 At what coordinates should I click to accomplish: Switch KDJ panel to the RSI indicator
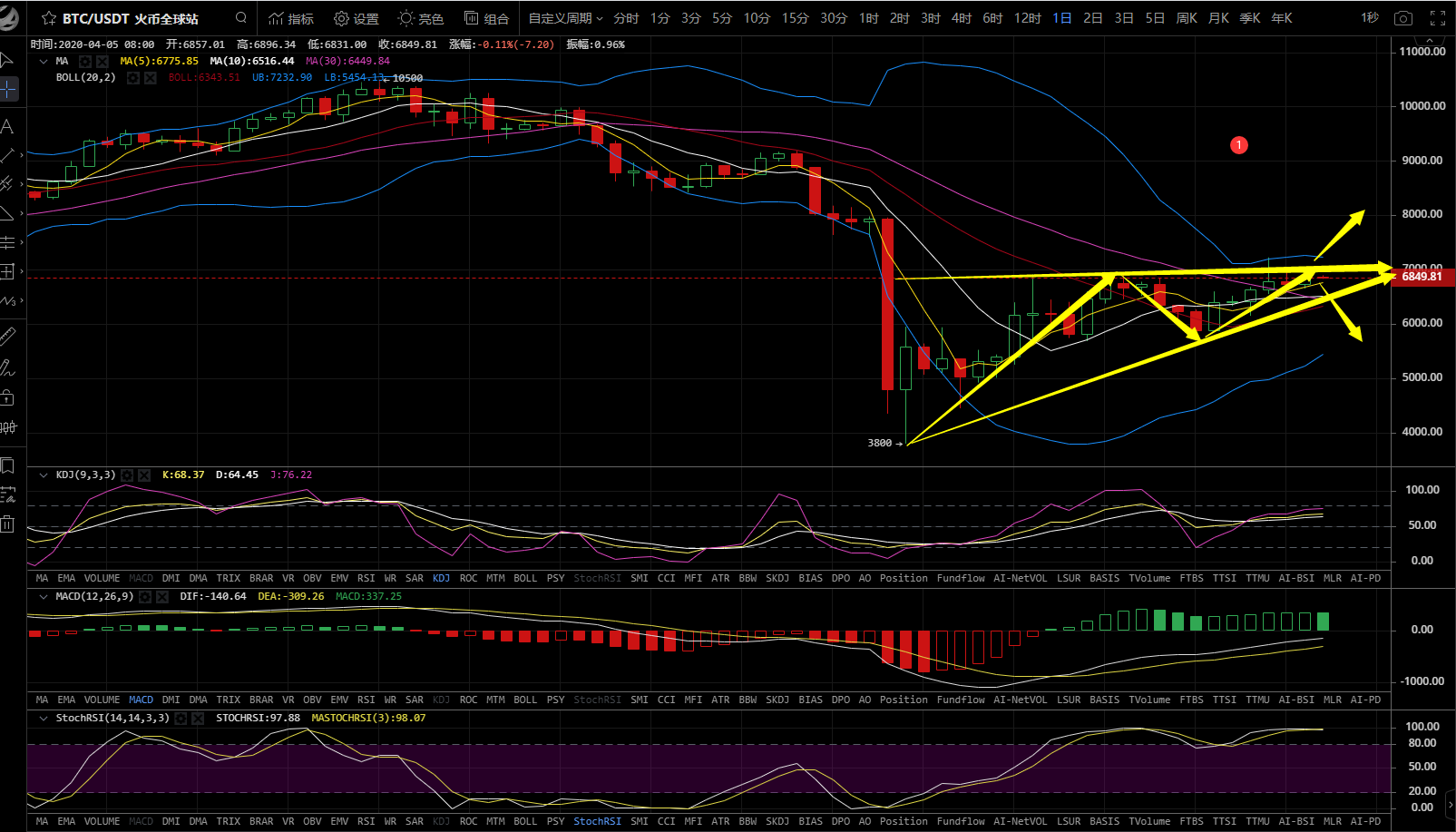click(366, 578)
